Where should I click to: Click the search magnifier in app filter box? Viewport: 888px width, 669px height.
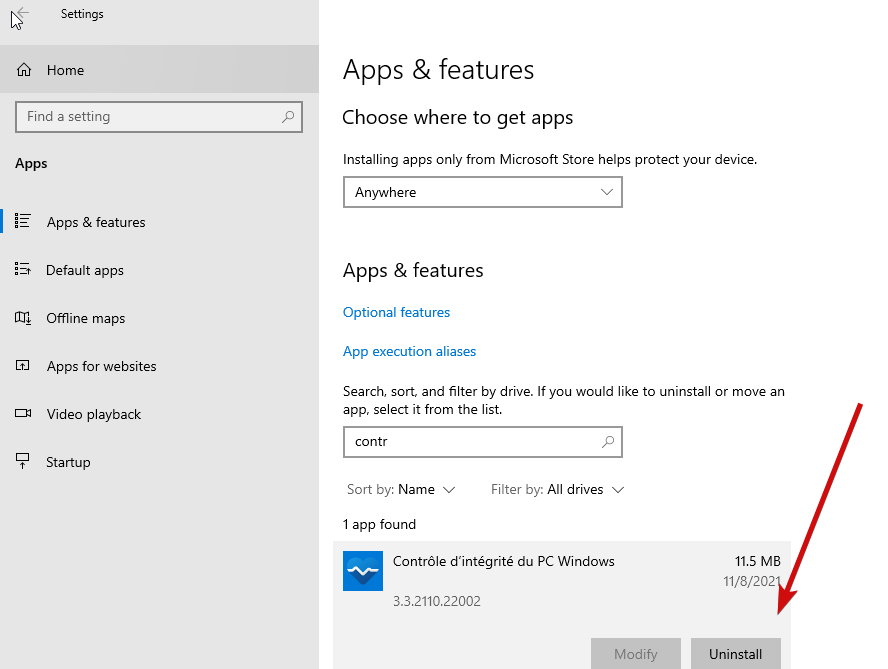tap(607, 442)
